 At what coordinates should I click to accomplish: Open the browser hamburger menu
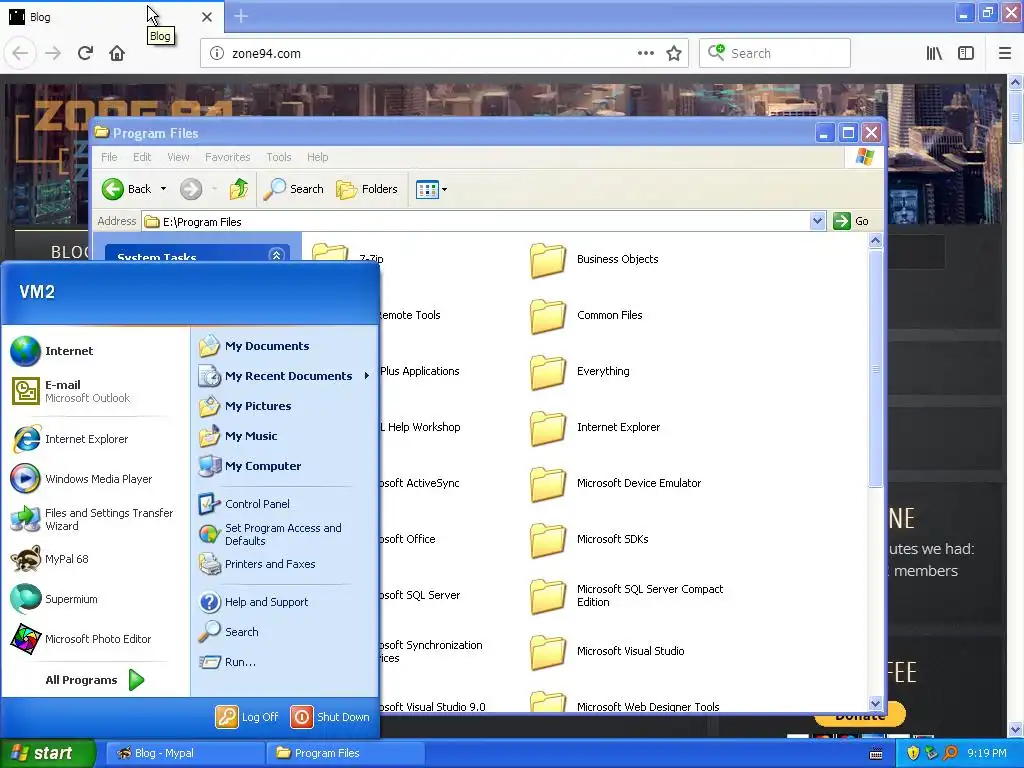(x=1005, y=54)
